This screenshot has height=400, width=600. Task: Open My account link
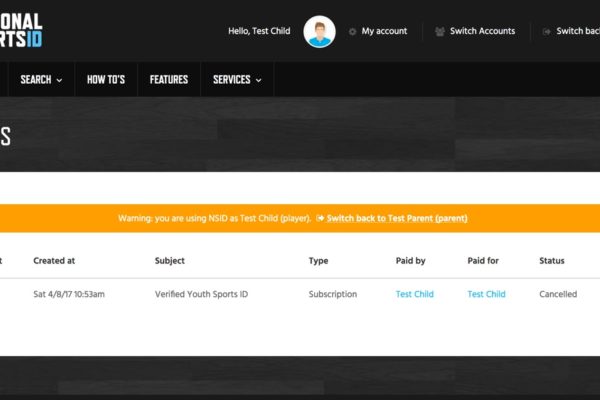coord(384,31)
